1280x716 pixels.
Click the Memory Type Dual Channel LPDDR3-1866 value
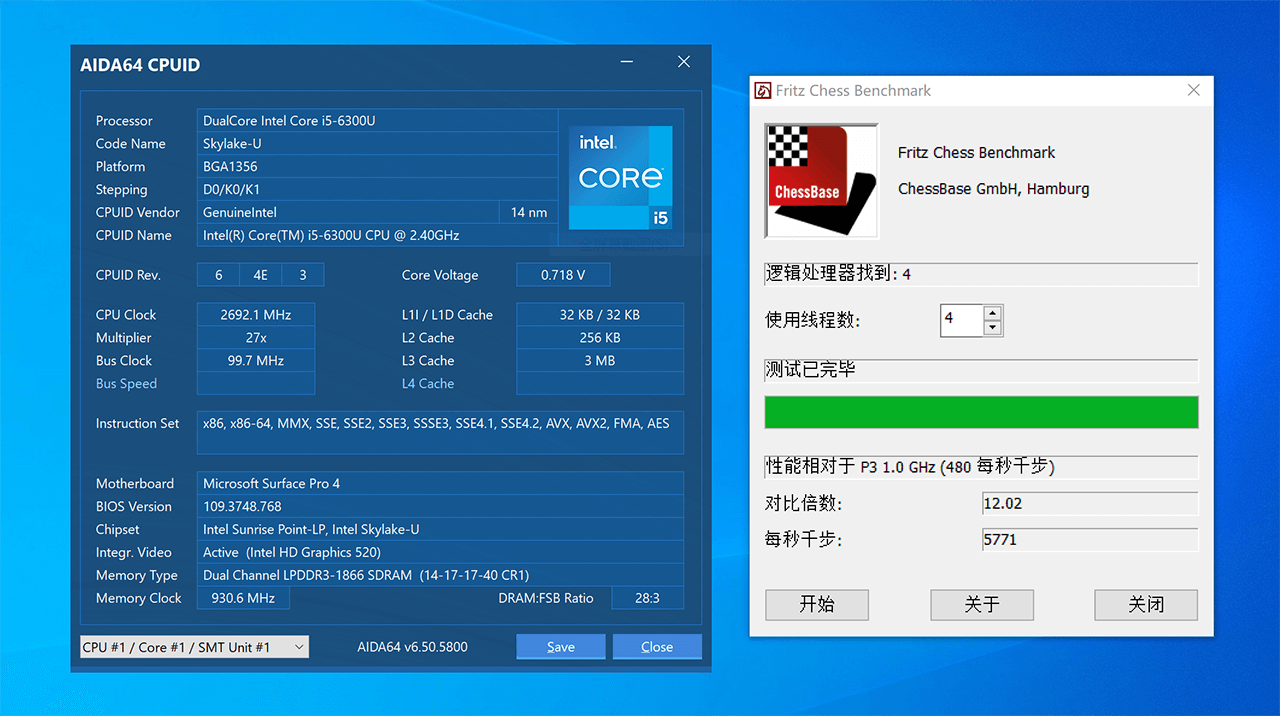[440, 575]
